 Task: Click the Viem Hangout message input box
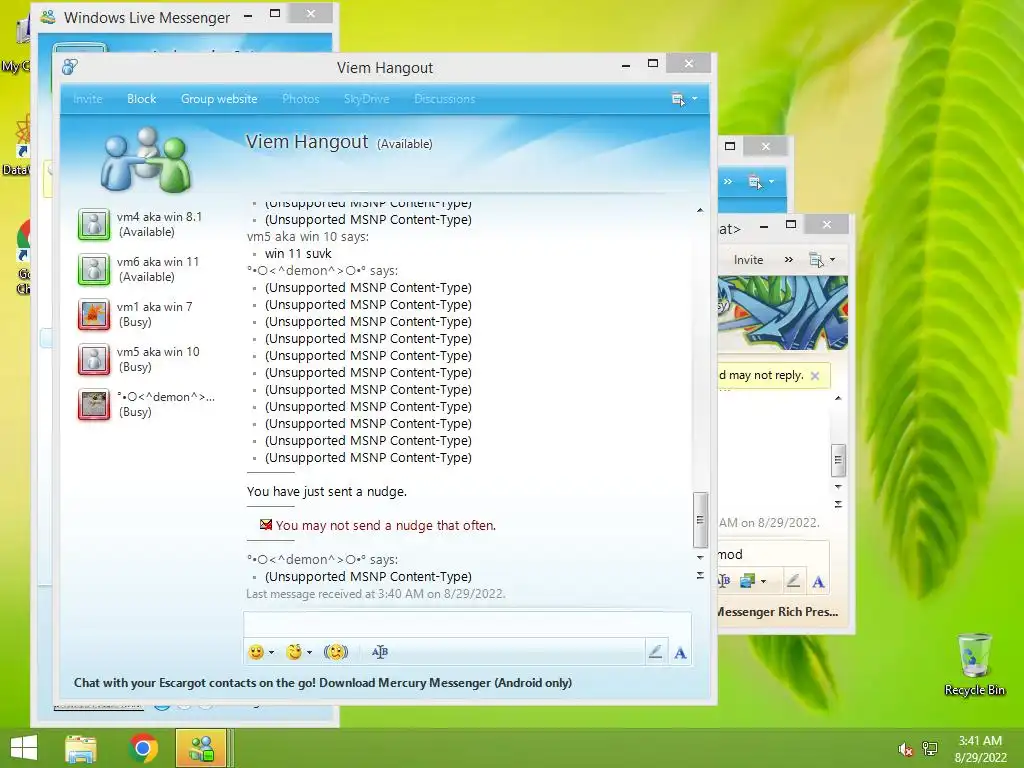click(467, 624)
